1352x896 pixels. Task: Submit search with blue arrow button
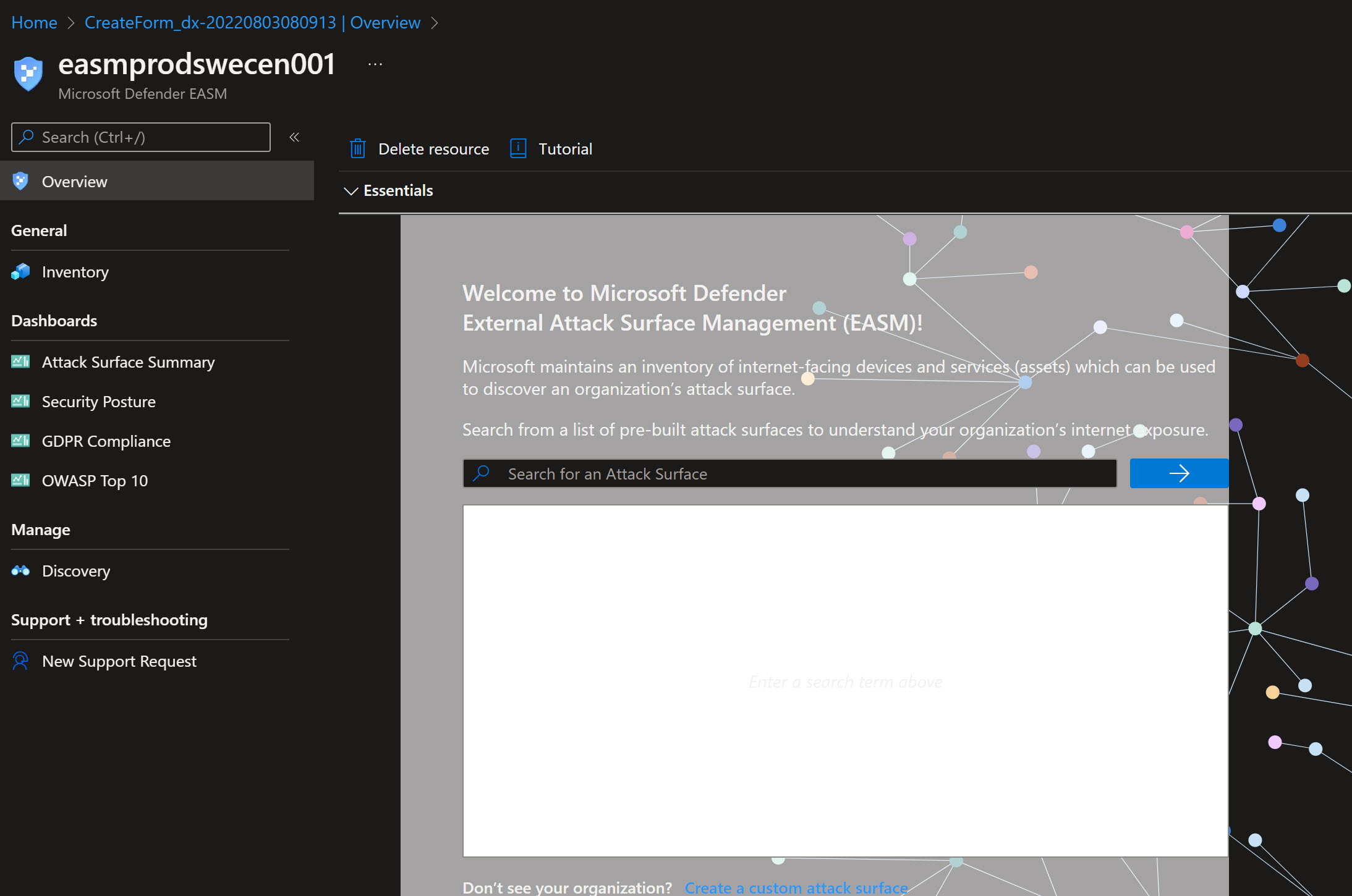tap(1179, 473)
